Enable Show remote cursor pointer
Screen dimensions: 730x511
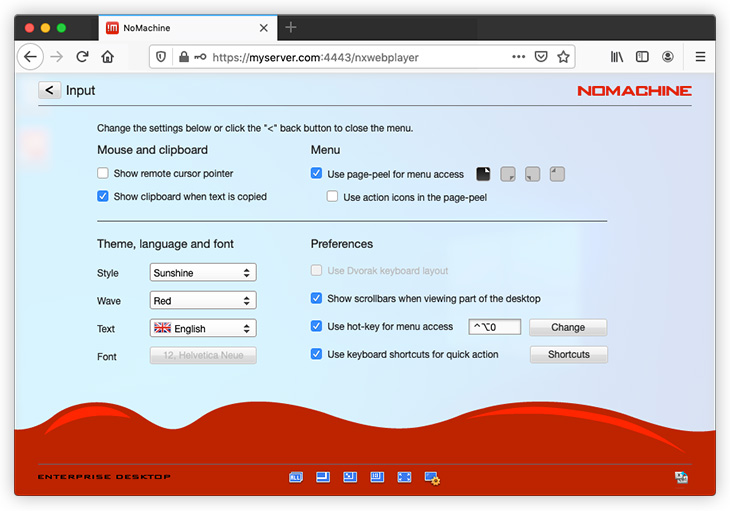click(103, 173)
